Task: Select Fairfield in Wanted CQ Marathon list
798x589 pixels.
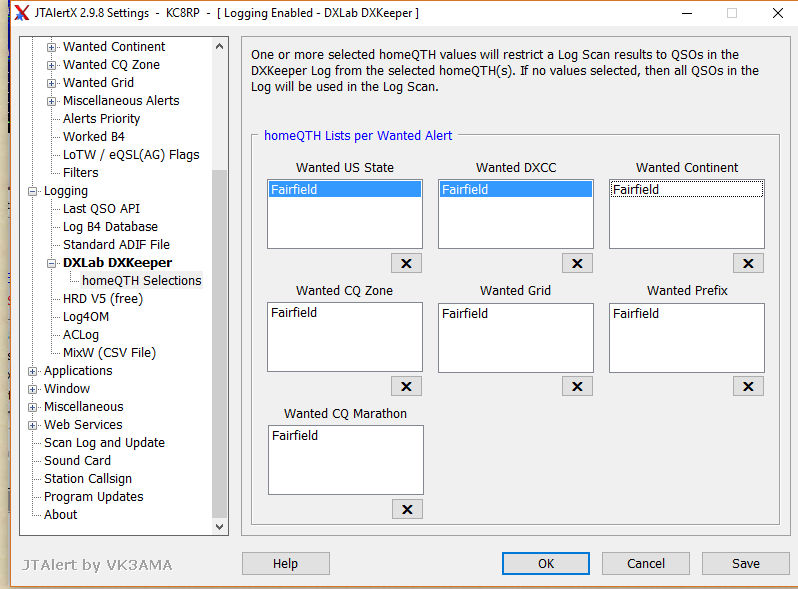Action: point(346,436)
